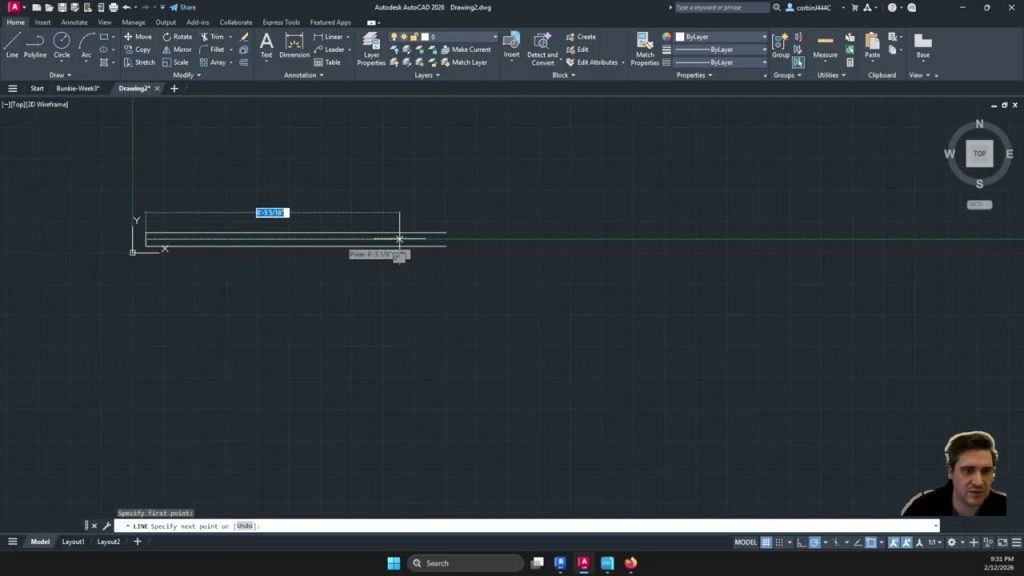Click the TOP face of the ViewCube

979,154
